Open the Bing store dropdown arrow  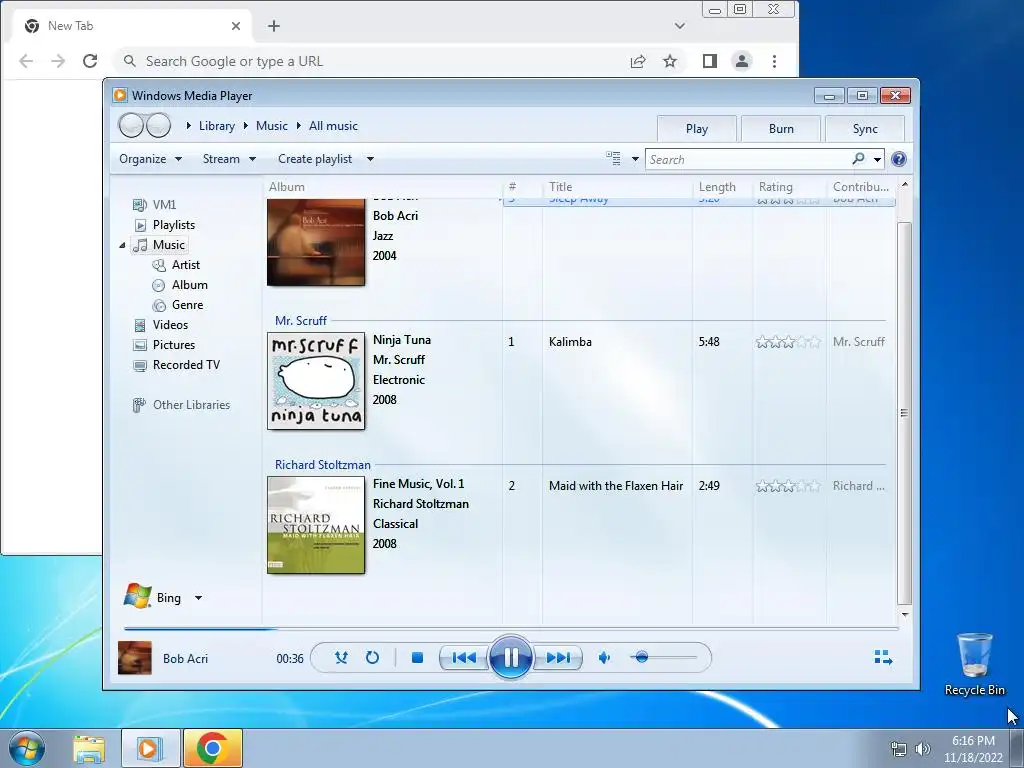[199, 598]
